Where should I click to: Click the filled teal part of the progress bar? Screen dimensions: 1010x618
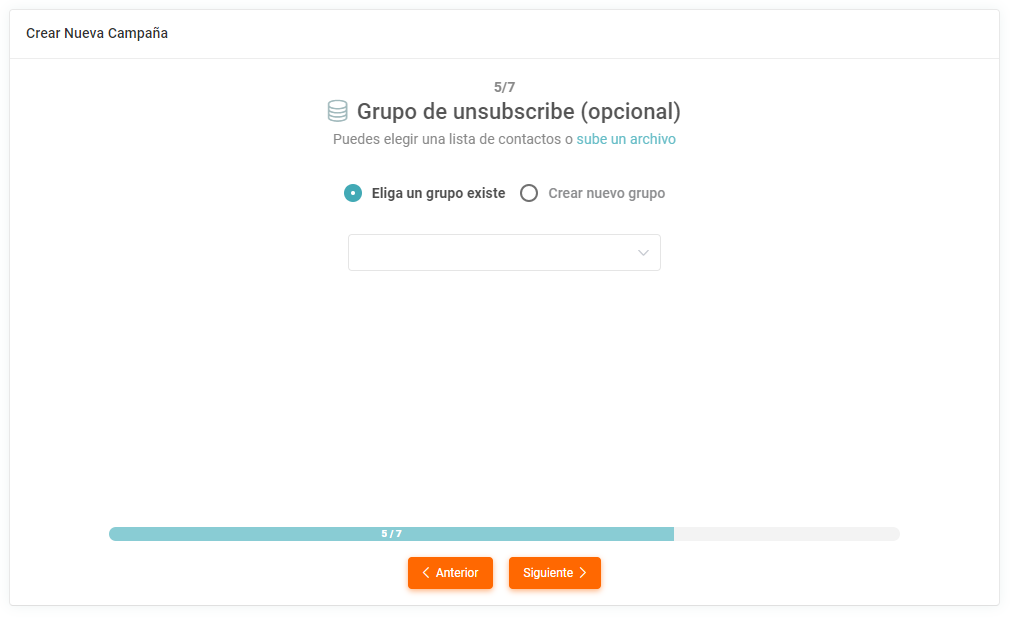250,534
